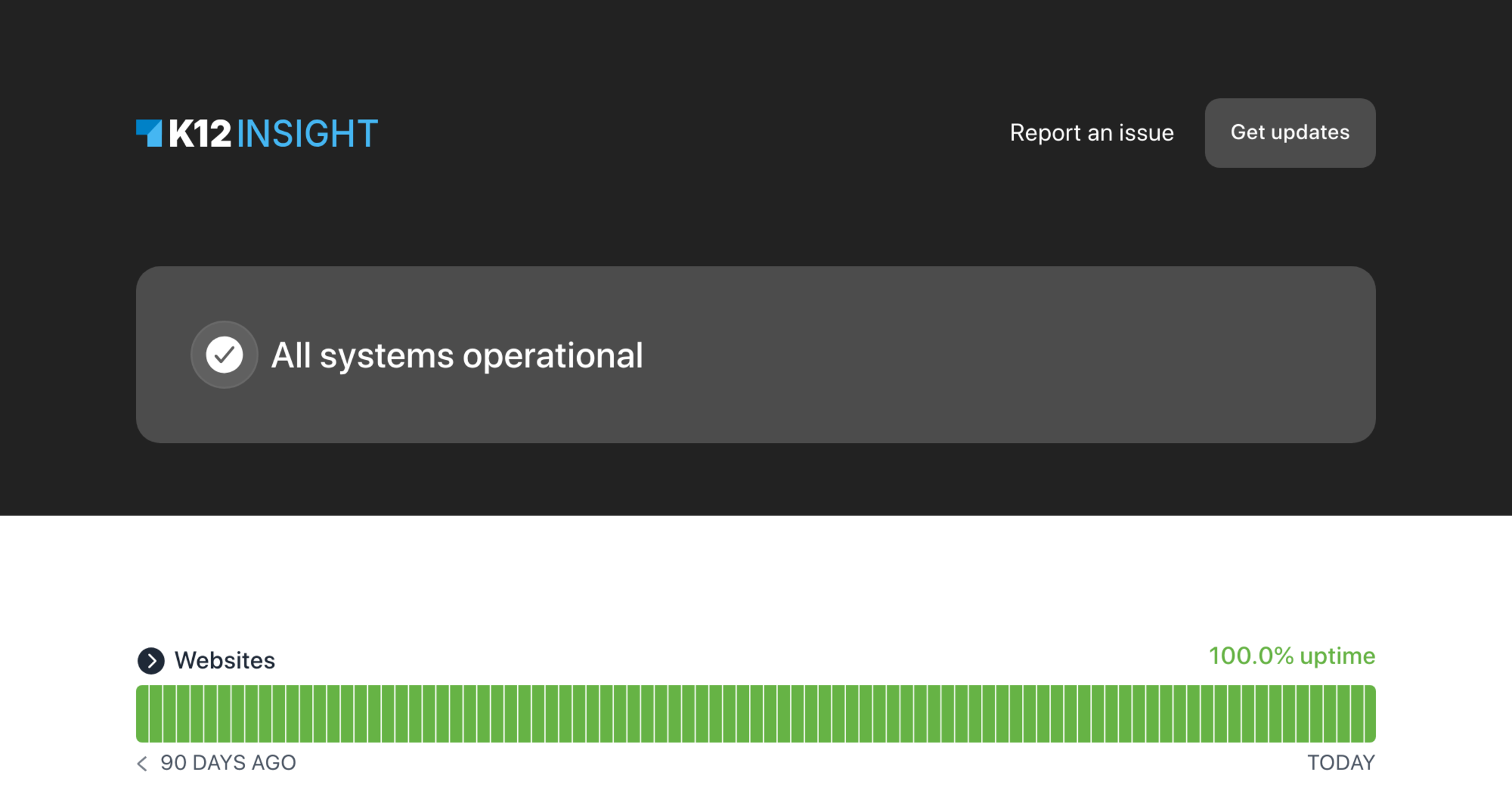Click the word "uptime" beside 100.0%
The height and width of the screenshot is (794, 1512).
point(1337,656)
